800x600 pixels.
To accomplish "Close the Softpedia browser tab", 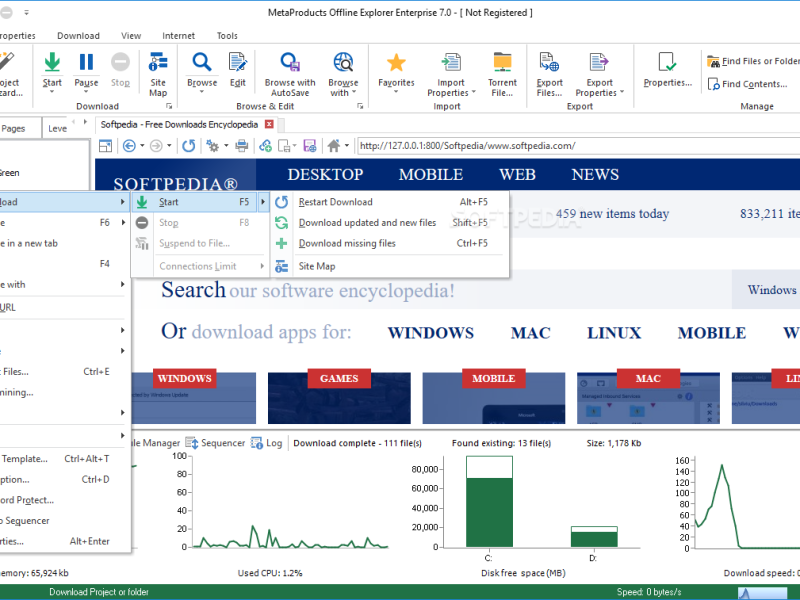I will 269,124.
